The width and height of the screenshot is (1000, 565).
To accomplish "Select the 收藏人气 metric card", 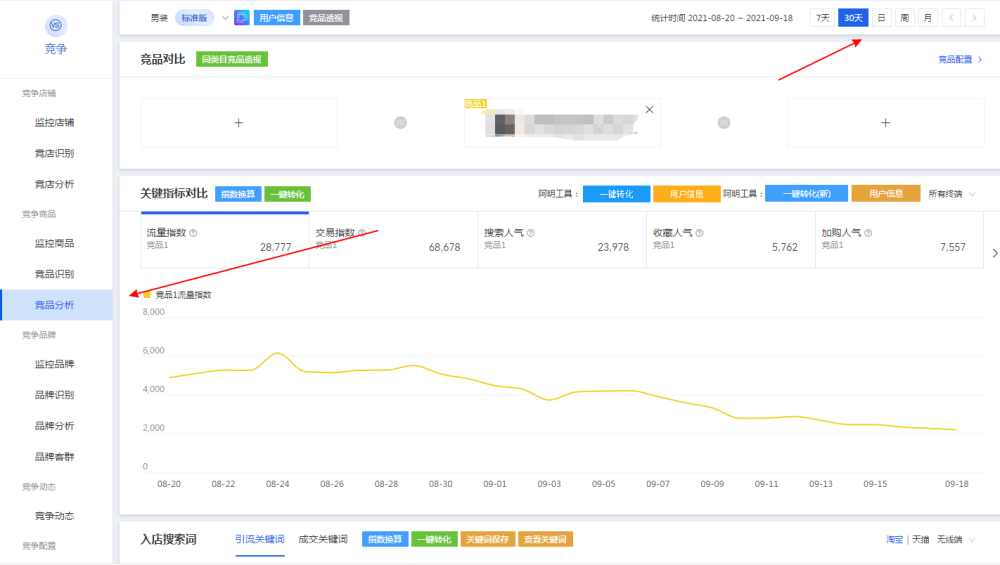I will (x=731, y=240).
